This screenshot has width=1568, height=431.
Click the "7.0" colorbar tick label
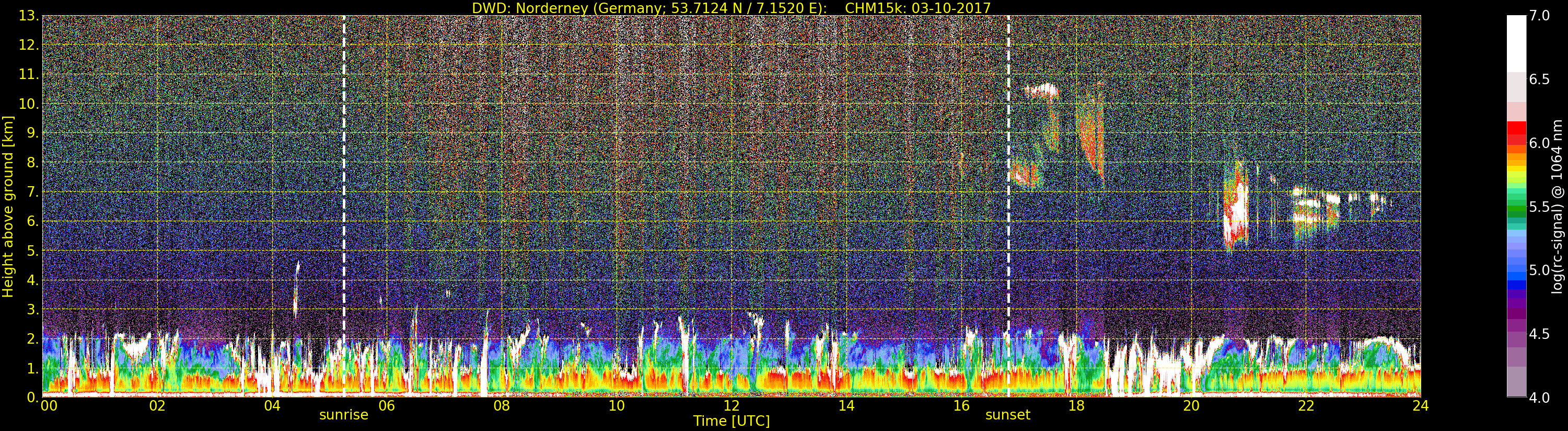pyautogui.click(x=1539, y=16)
